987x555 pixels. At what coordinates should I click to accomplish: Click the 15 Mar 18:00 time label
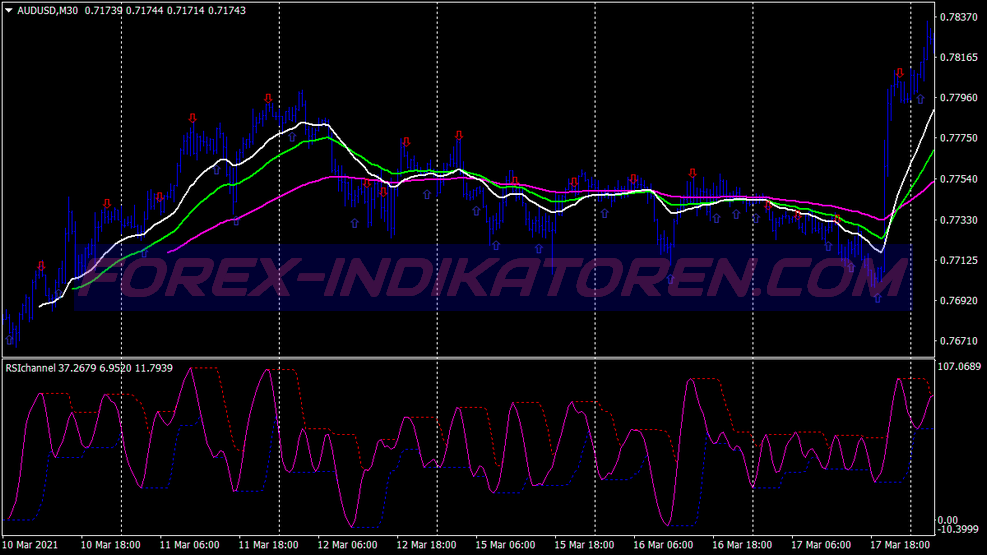[x=584, y=545]
